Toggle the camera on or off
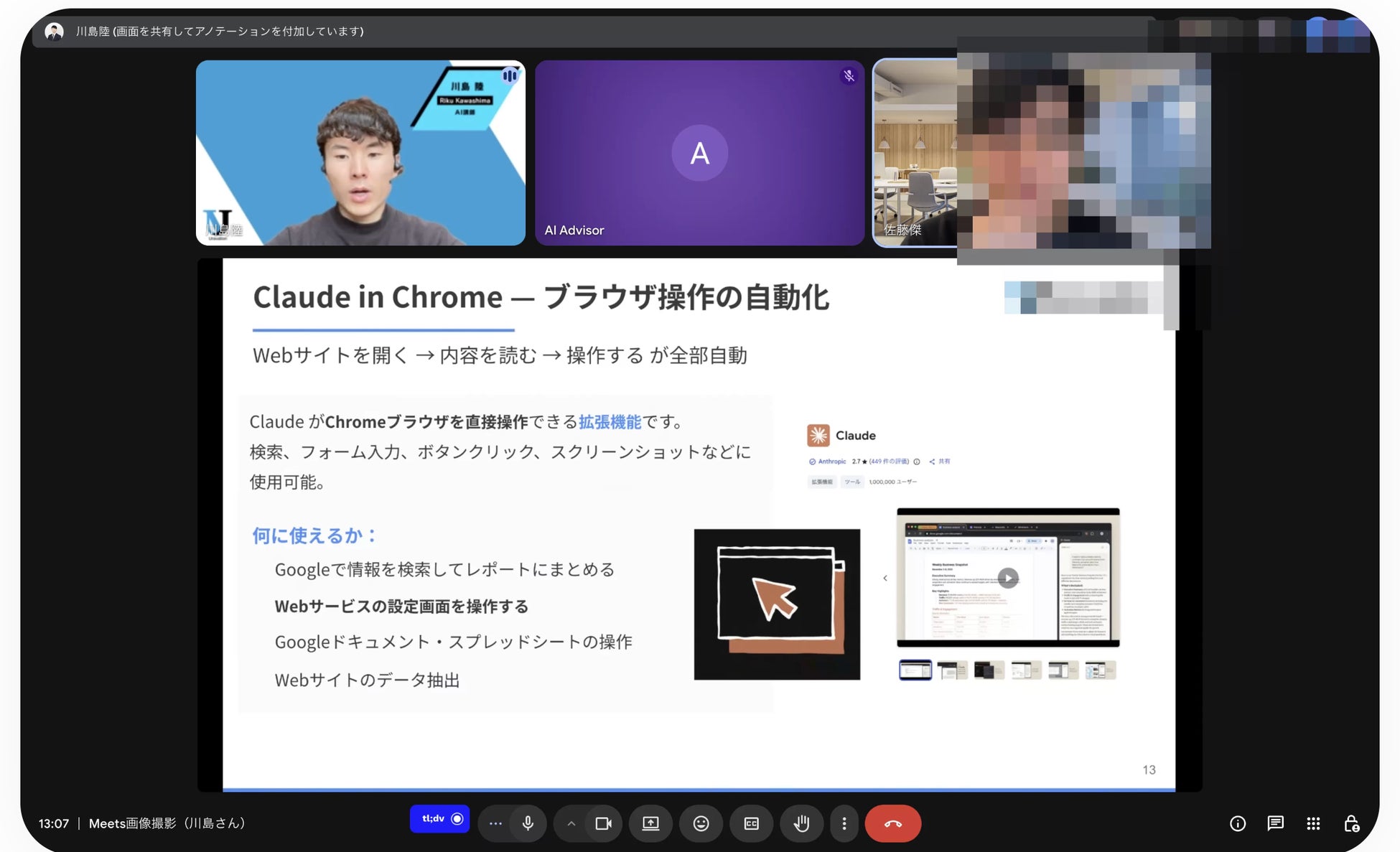This screenshot has width=1400, height=852. [x=603, y=823]
